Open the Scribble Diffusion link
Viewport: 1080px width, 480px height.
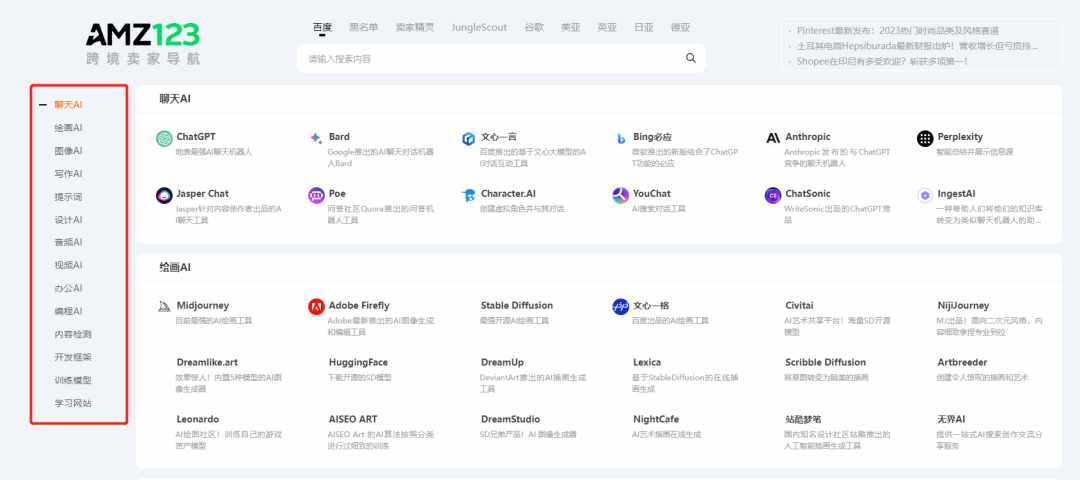[825, 362]
